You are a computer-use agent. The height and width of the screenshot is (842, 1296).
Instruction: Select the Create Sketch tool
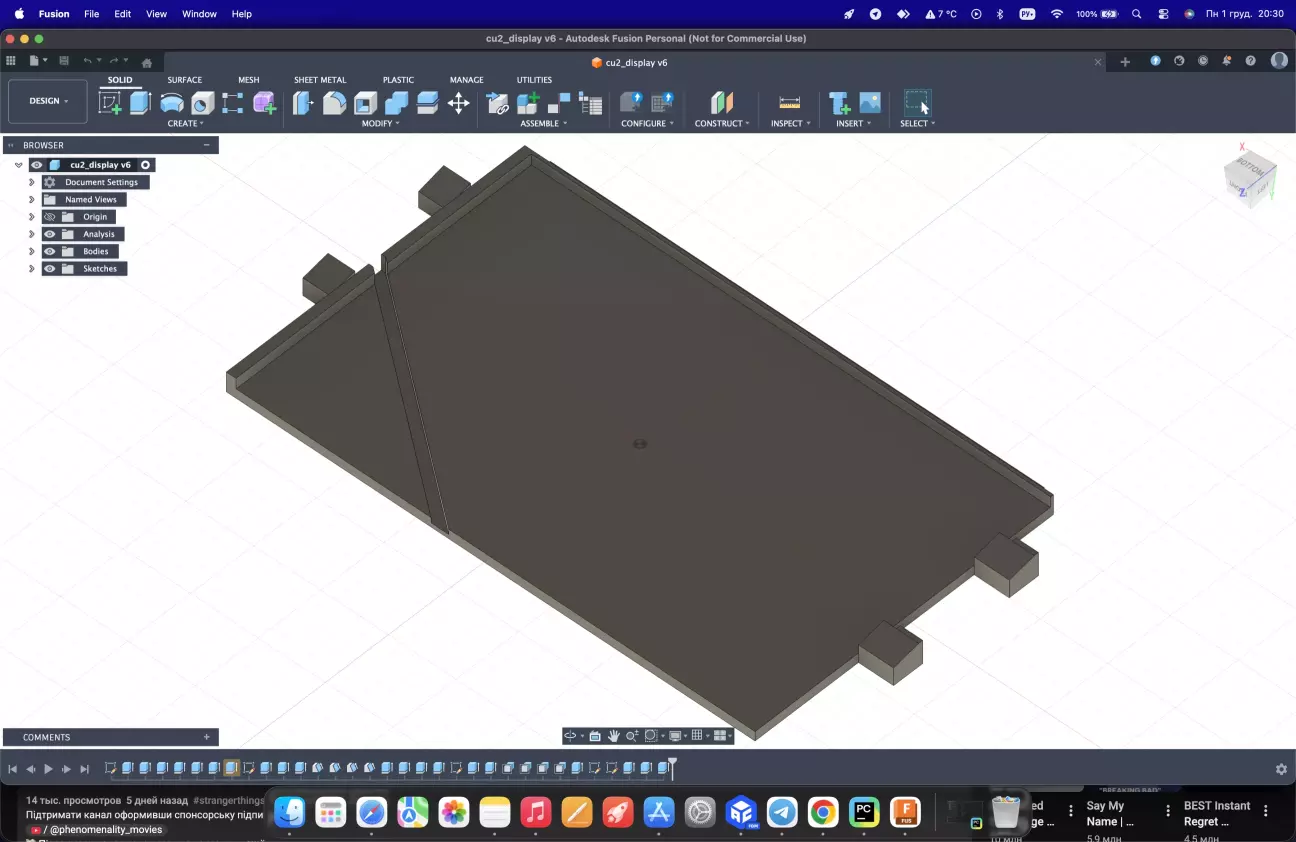click(x=110, y=103)
